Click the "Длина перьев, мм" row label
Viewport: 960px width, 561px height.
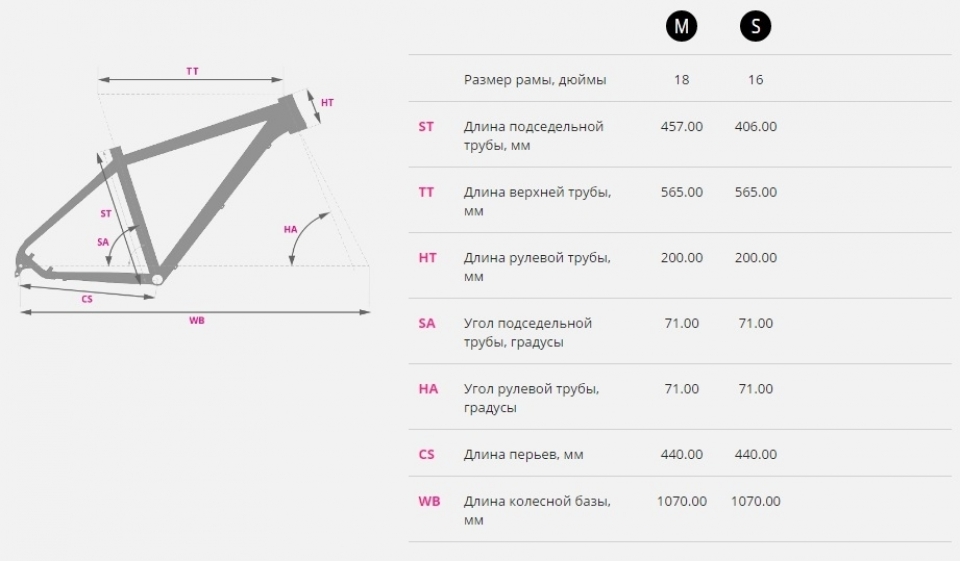point(523,455)
